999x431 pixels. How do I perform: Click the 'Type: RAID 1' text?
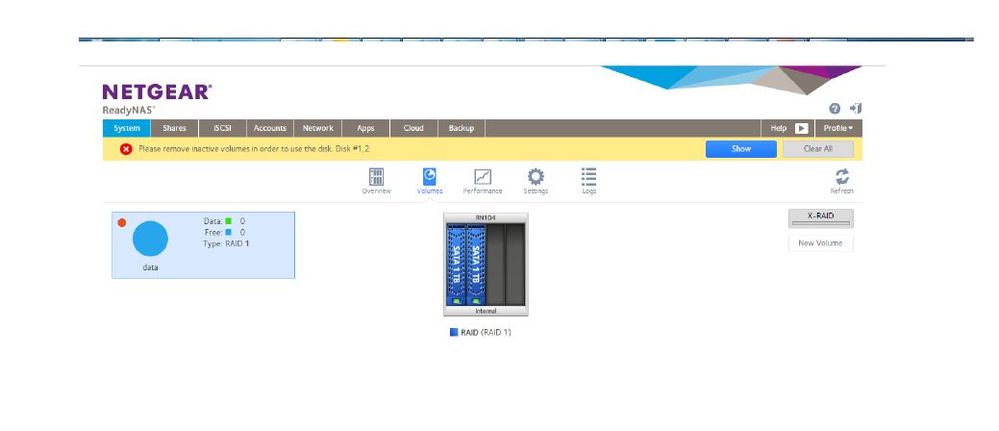click(226, 244)
